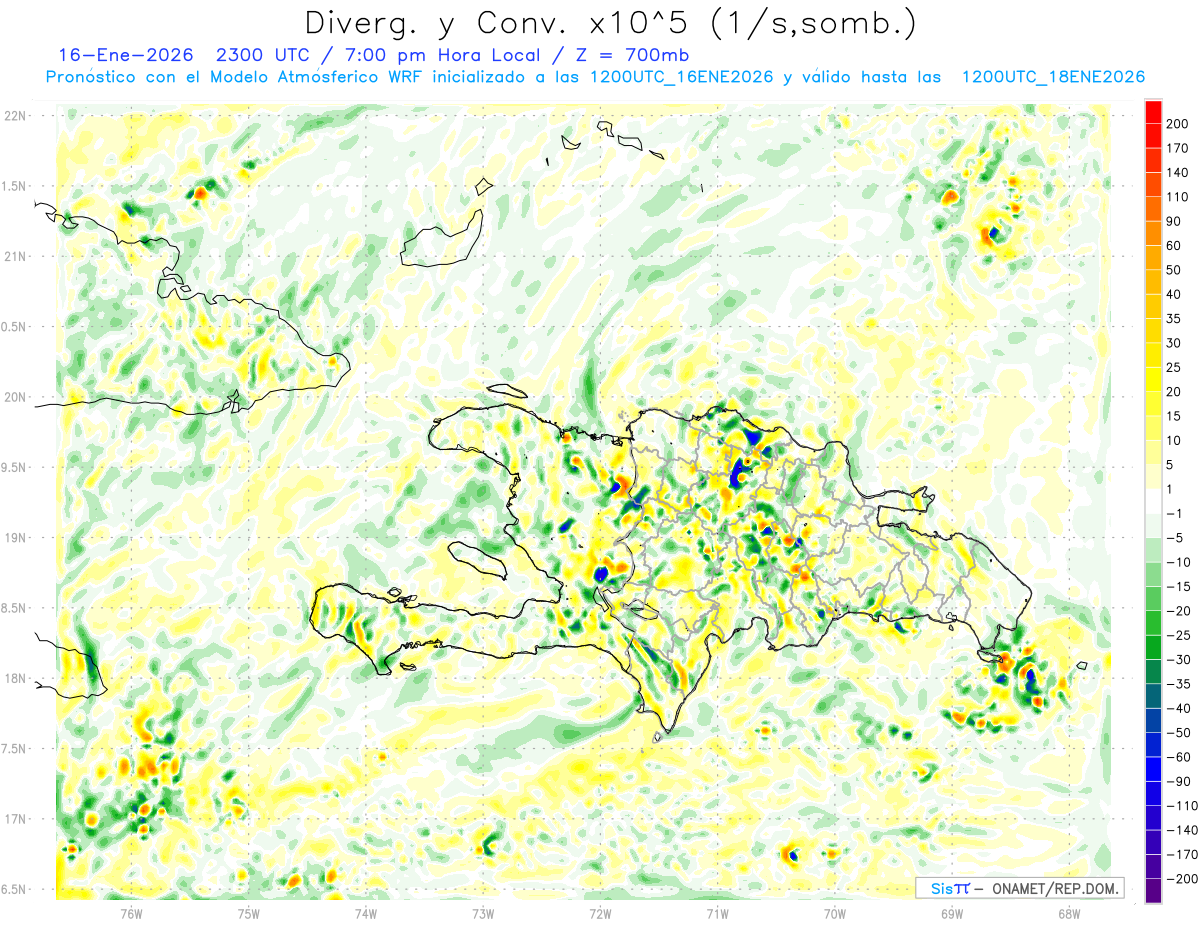
Task: Click the '72W' longitude axis label
Action: 600,913
